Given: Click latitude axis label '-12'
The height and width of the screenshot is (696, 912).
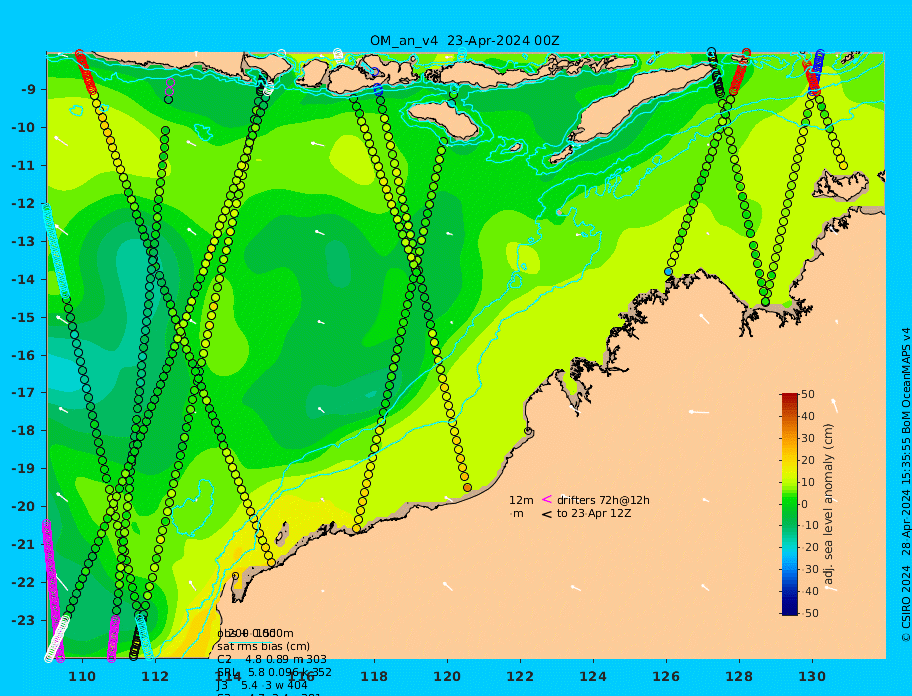Looking at the screenshot, I should click(x=23, y=204).
